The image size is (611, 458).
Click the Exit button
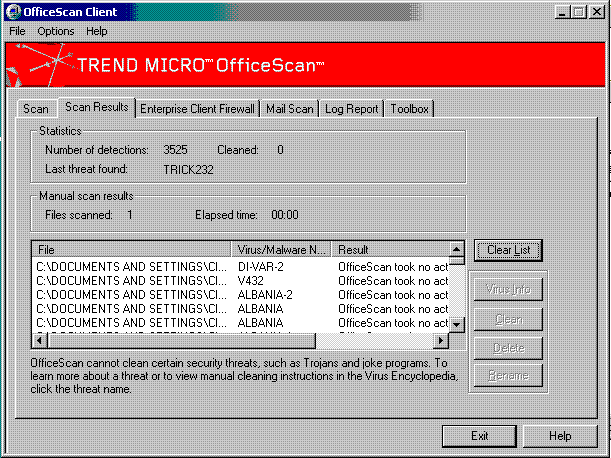479,436
